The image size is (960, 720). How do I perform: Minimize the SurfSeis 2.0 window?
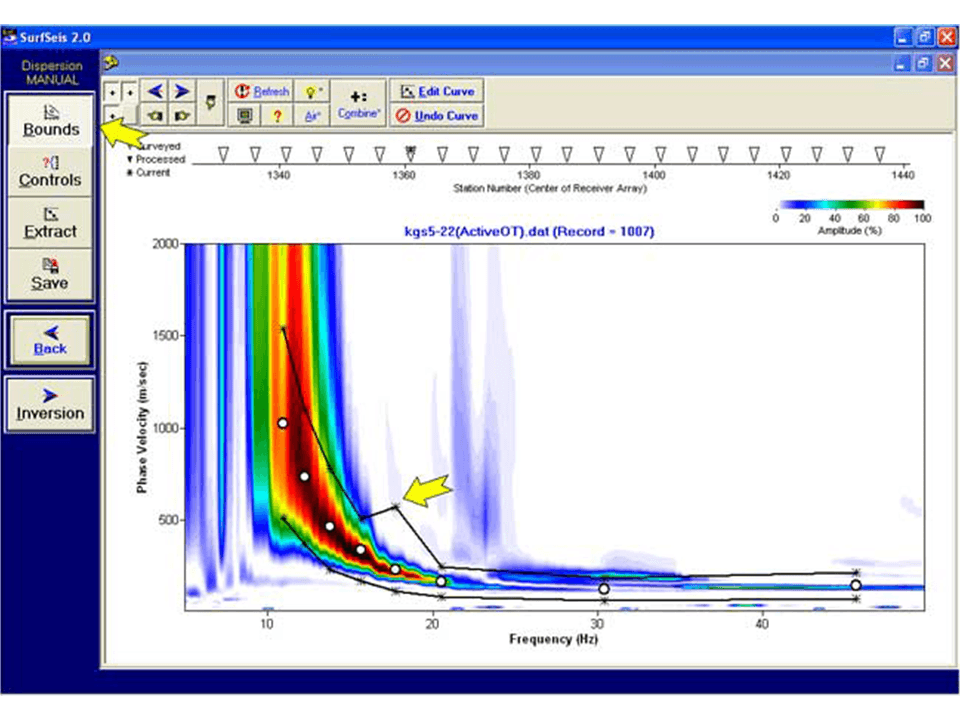click(902, 37)
